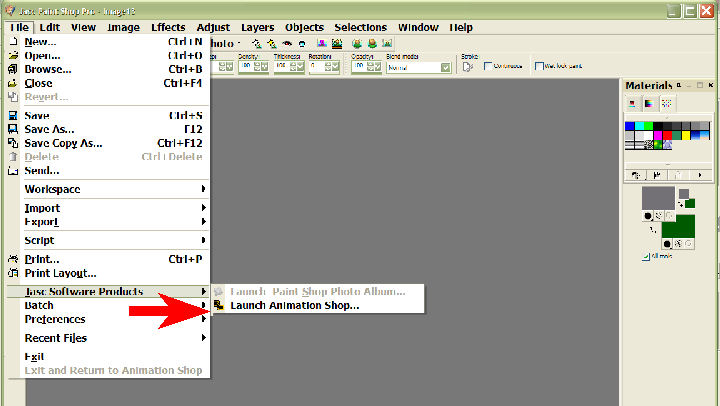Click the swap materials arrow icon
This screenshot has width=720, height=406.
pos(681,203)
